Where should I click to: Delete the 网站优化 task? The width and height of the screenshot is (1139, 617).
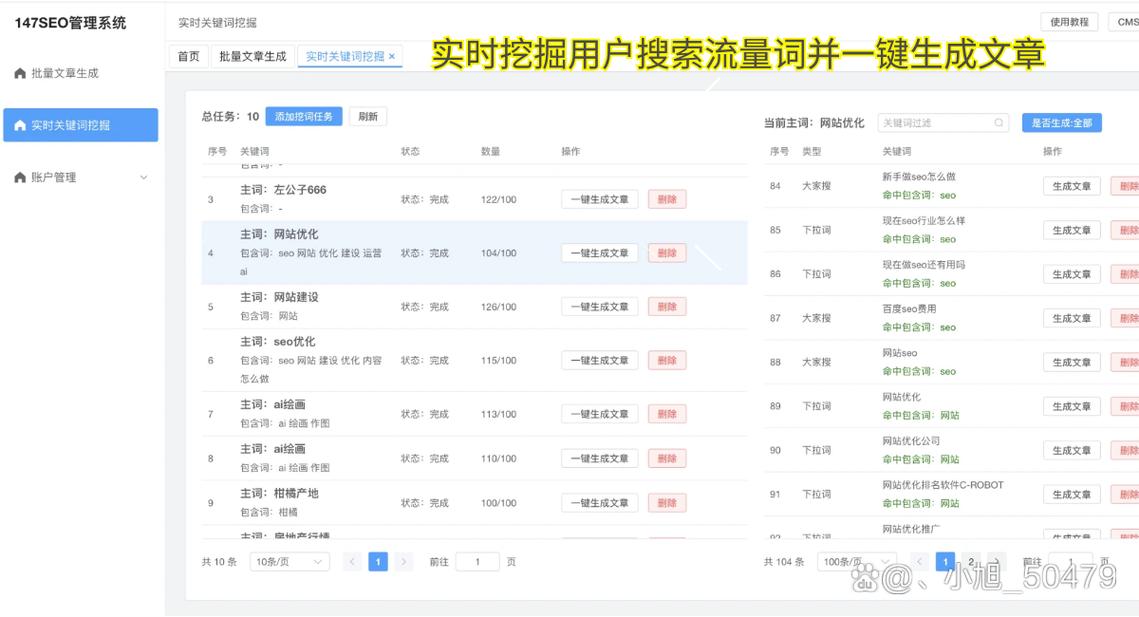667,253
